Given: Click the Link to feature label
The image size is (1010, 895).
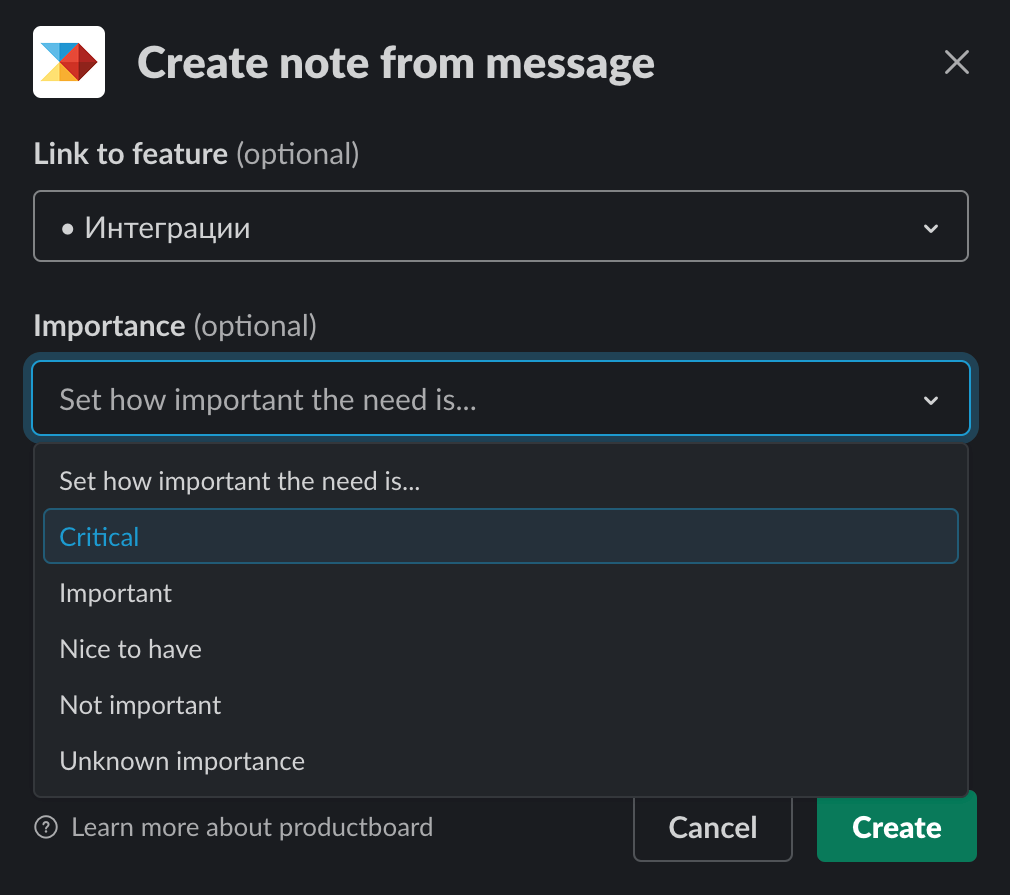Looking at the screenshot, I should [x=131, y=154].
